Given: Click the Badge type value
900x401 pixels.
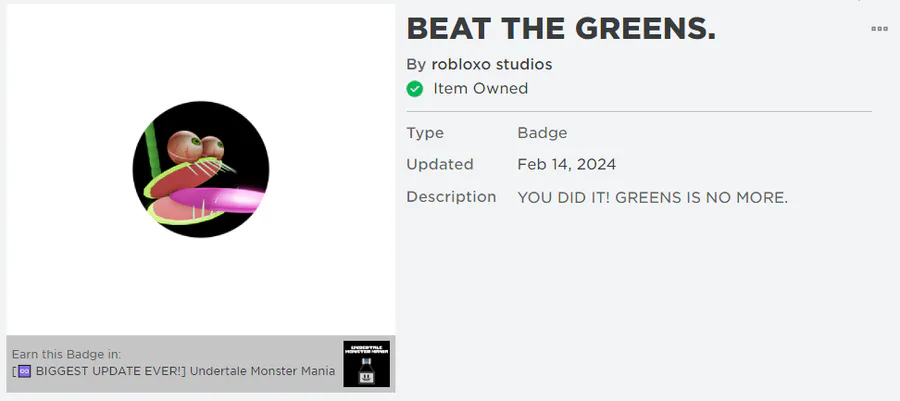Looking at the screenshot, I should coord(542,133).
